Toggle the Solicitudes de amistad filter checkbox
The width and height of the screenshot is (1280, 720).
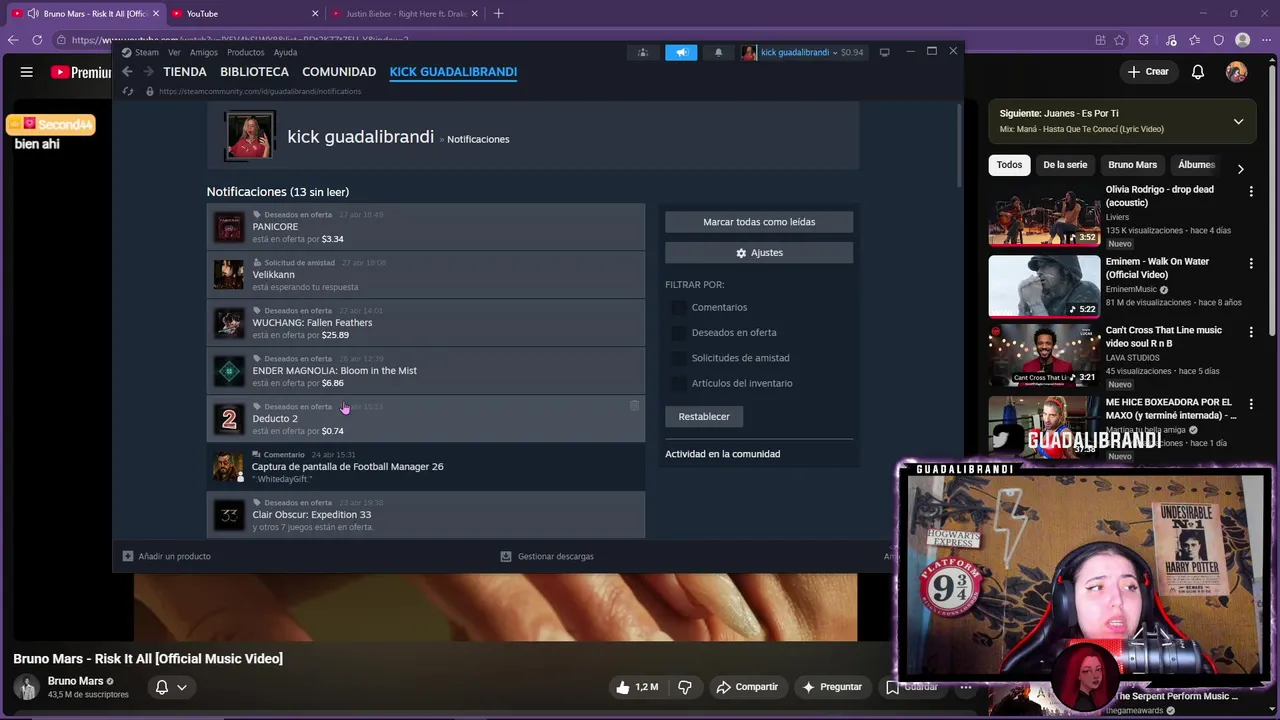(678, 358)
